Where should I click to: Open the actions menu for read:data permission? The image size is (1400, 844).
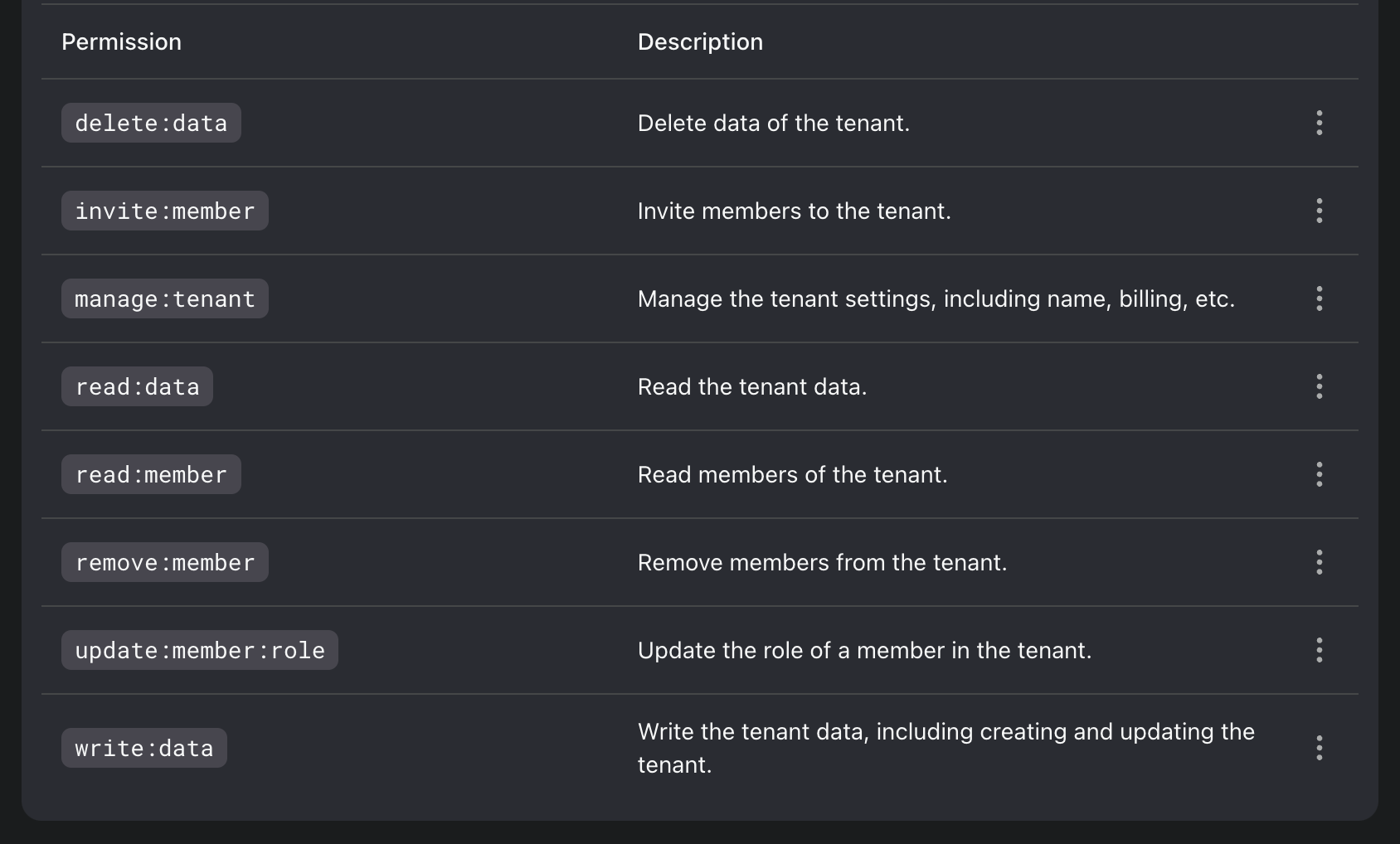[x=1319, y=386]
